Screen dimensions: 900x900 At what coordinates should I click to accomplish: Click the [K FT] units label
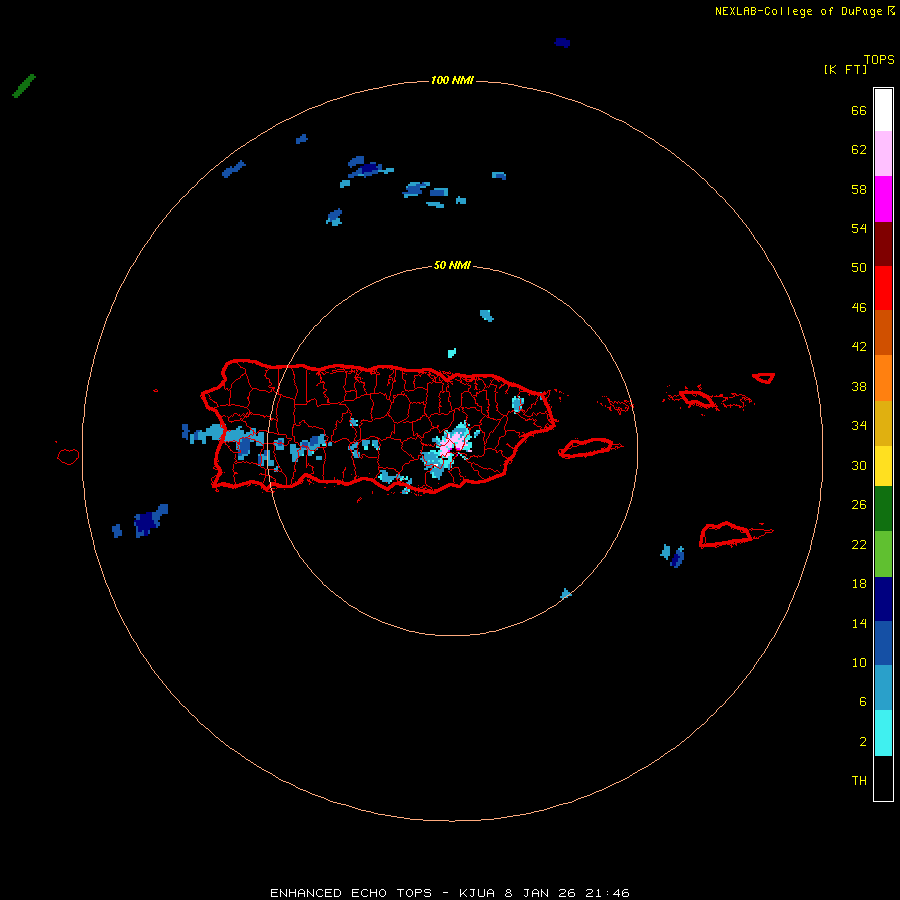845,69
